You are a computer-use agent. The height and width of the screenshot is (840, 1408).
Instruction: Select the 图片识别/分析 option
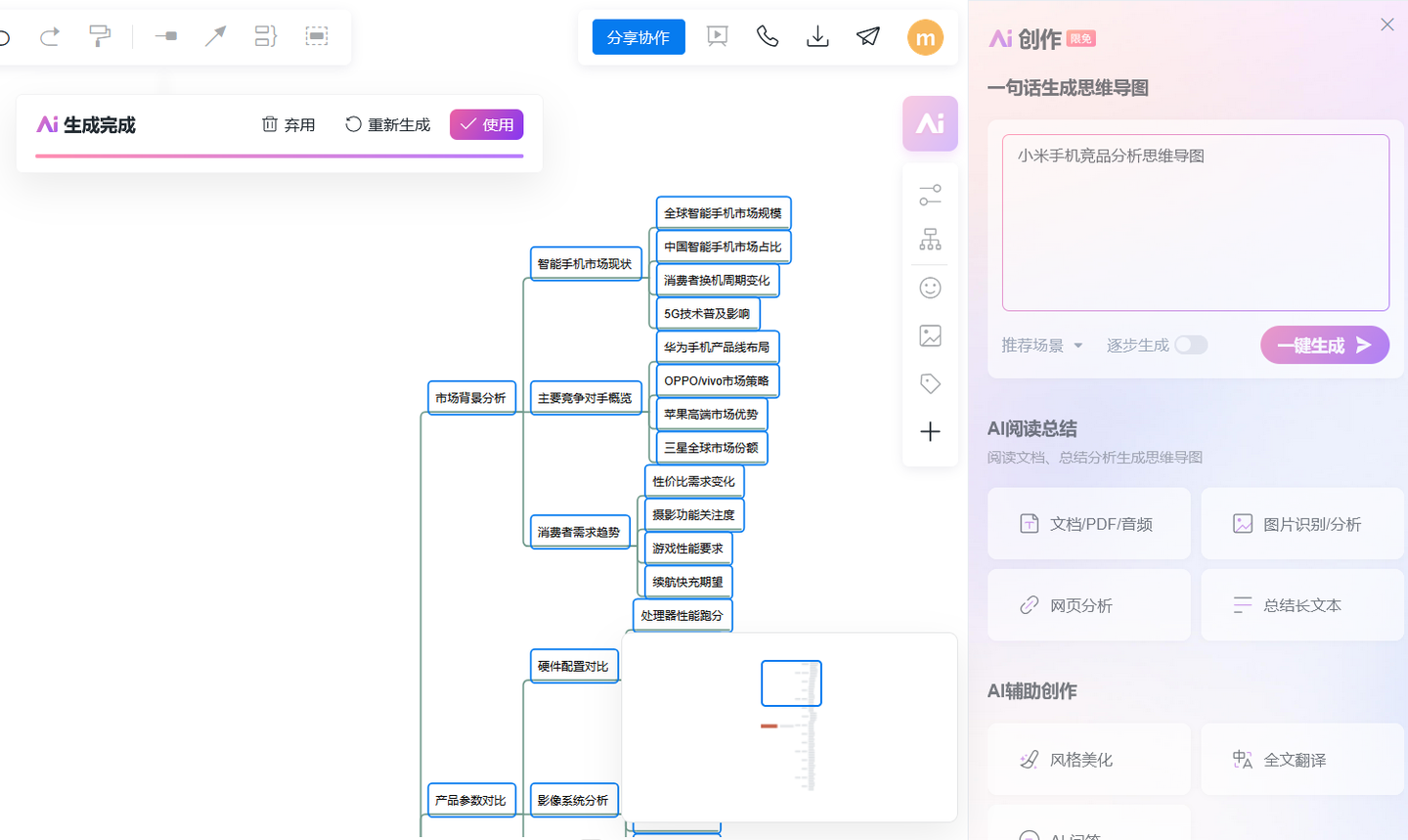pos(1302,524)
